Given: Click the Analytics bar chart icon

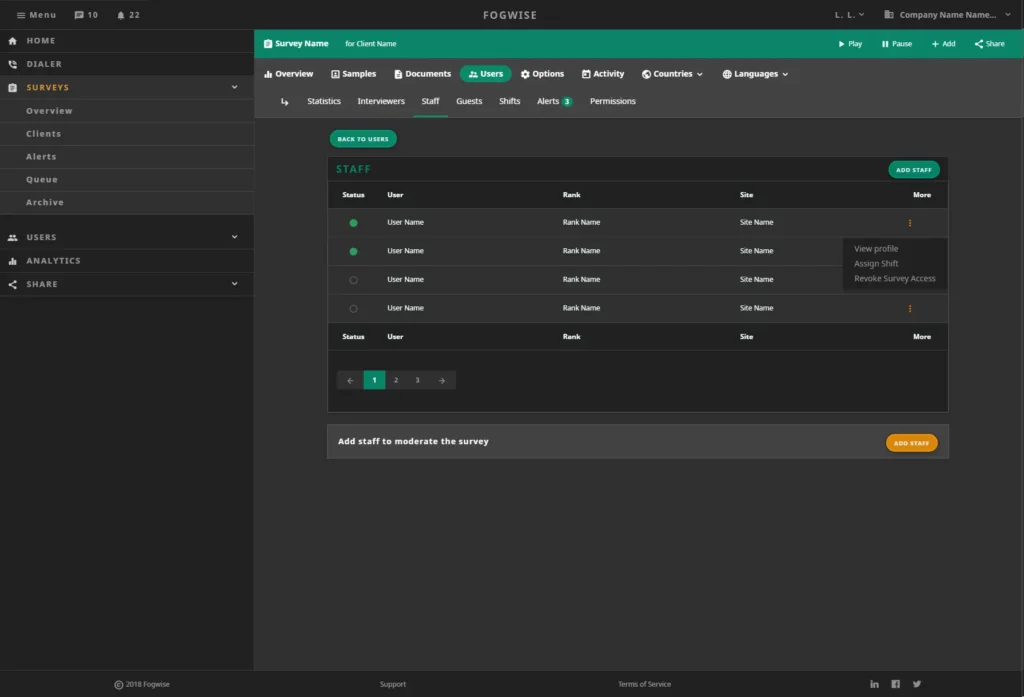Looking at the screenshot, I should tap(12, 261).
